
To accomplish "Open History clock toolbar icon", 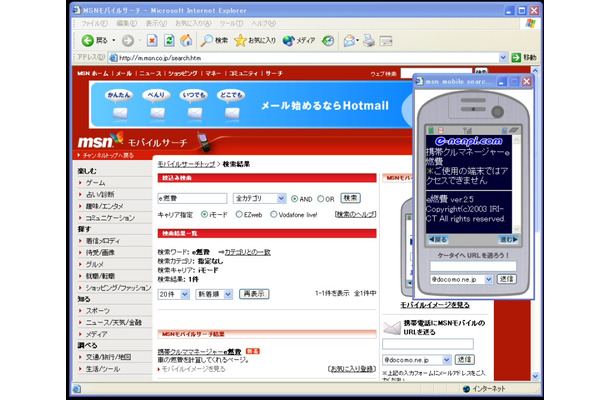I will (x=328, y=40).
